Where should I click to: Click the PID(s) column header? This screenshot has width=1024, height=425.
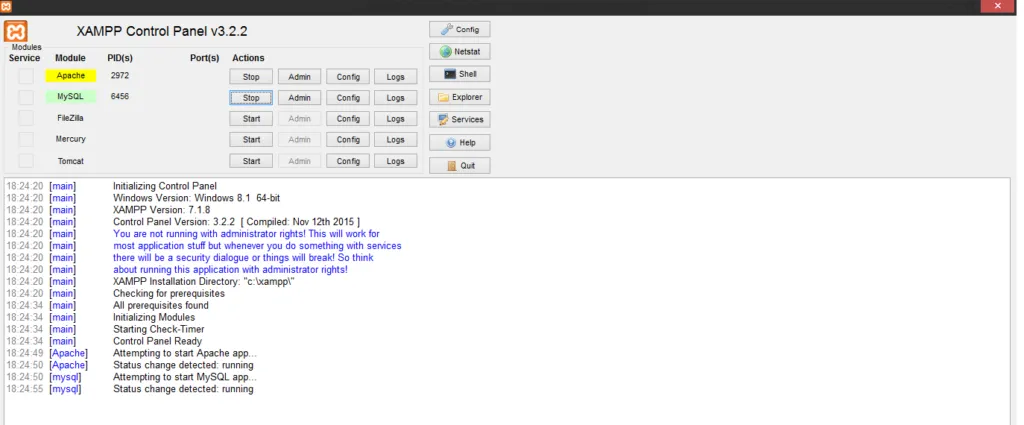coord(120,58)
